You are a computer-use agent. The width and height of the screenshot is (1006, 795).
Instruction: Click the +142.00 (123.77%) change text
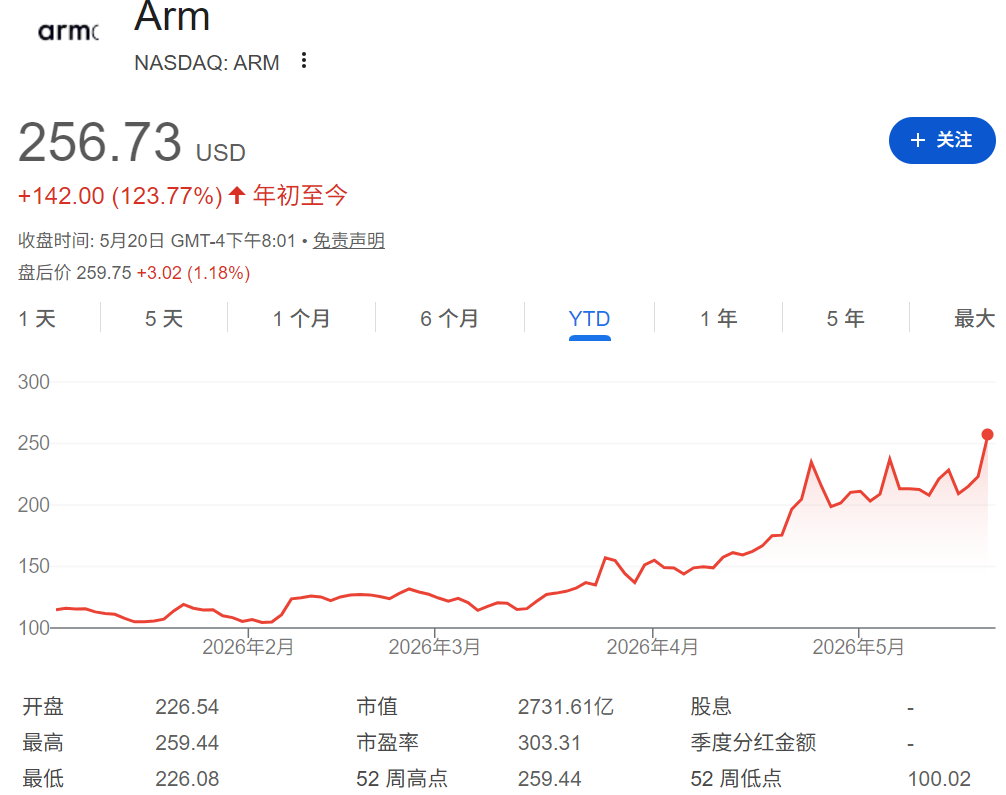point(120,196)
